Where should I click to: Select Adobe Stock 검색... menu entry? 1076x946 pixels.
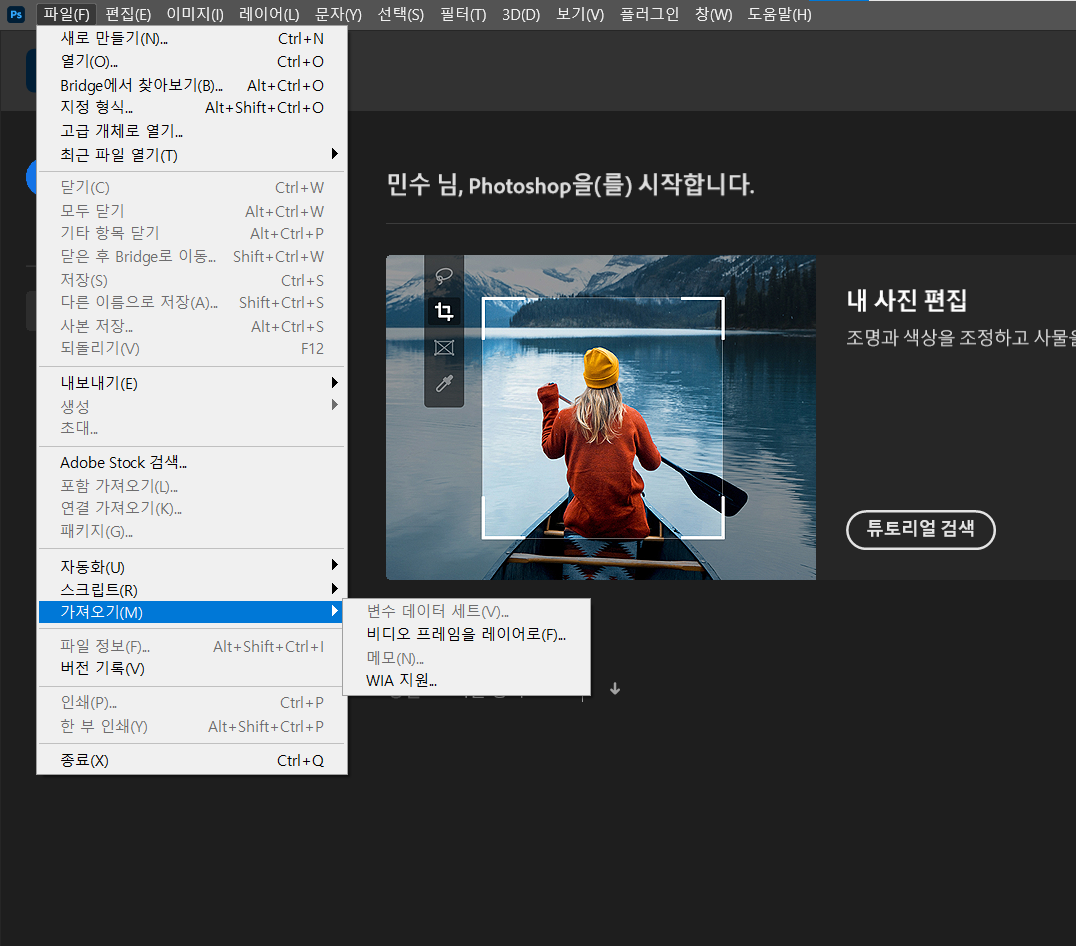(x=192, y=463)
